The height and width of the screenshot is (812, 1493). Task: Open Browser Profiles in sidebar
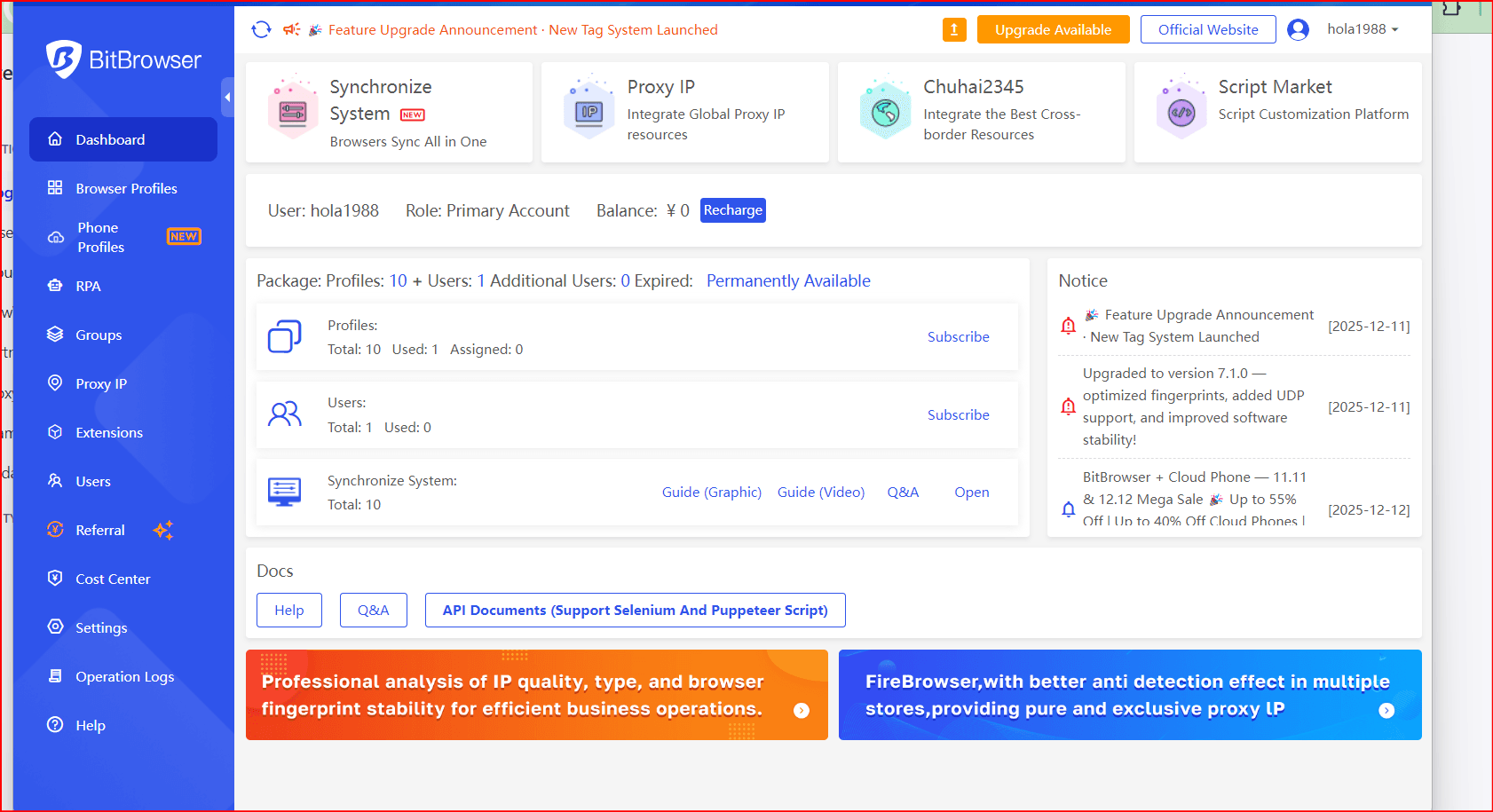[x=126, y=188]
